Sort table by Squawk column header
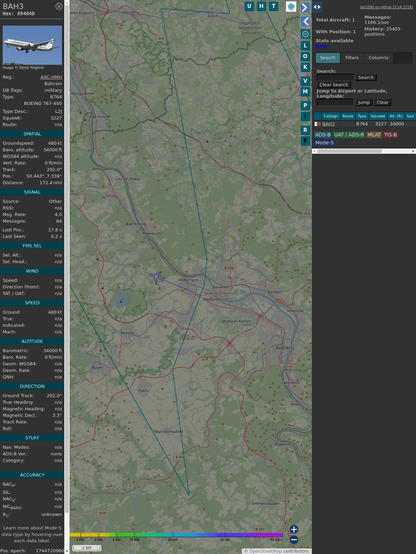Viewport: 416px width, 554px height. (378, 116)
